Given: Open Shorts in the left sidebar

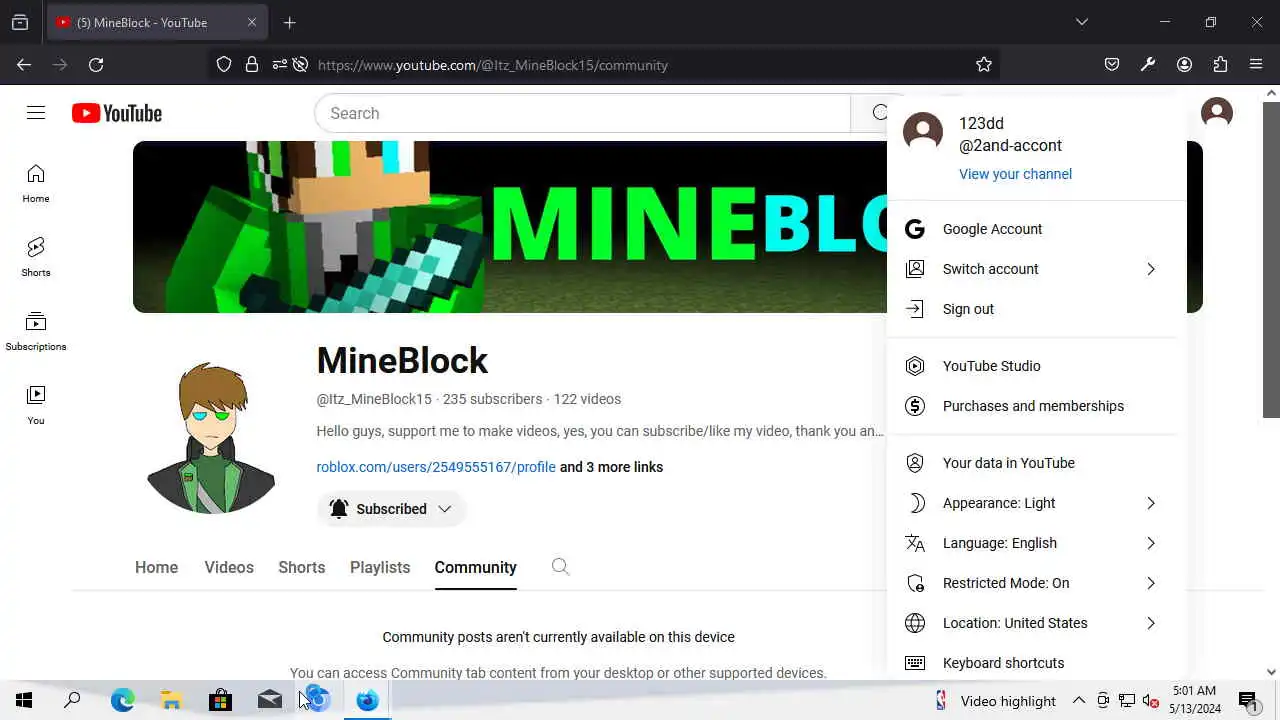Looking at the screenshot, I should (x=36, y=258).
